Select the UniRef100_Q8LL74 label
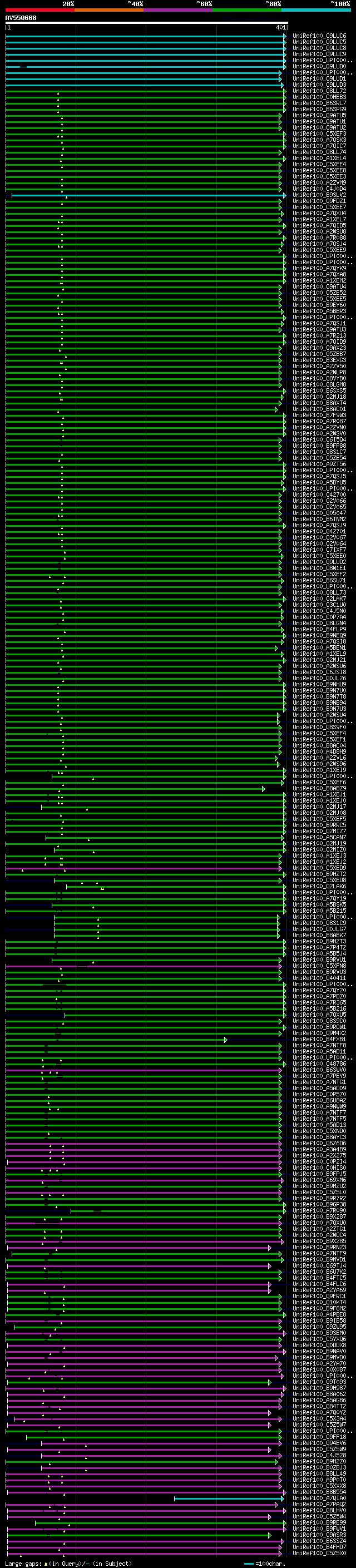 pyautogui.click(x=319, y=152)
